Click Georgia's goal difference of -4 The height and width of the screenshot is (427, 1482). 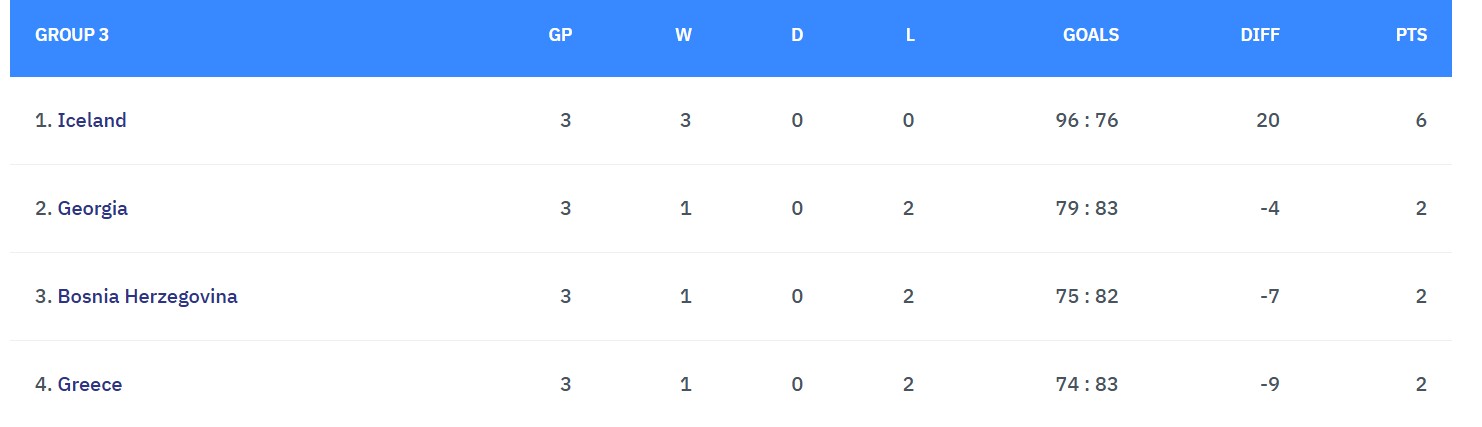1270,209
